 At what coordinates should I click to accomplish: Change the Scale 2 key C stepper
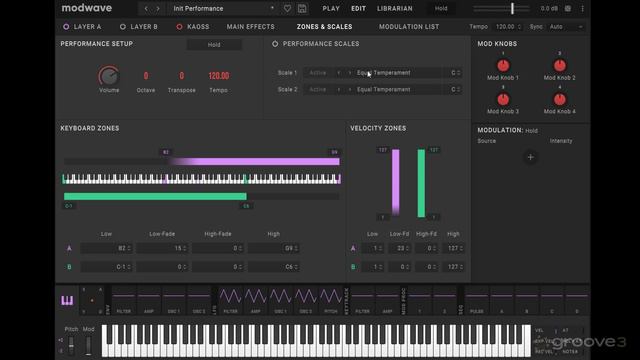(x=455, y=89)
